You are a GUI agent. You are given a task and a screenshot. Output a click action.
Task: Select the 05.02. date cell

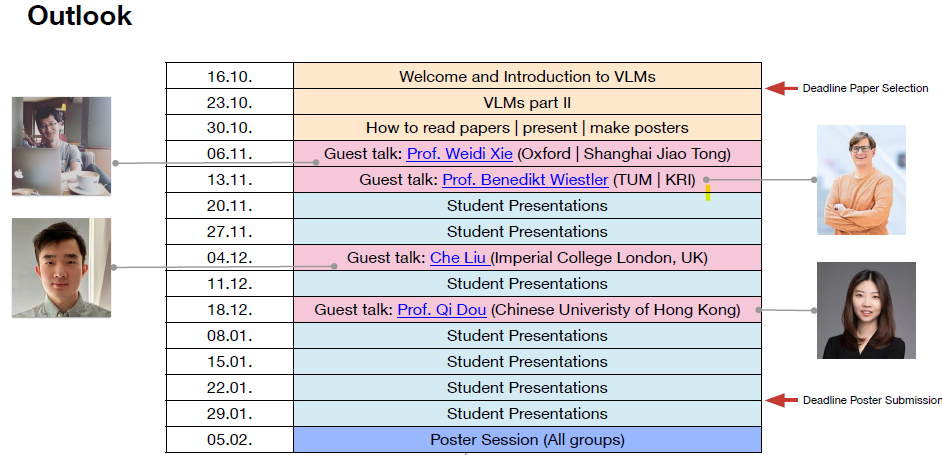click(x=229, y=439)
